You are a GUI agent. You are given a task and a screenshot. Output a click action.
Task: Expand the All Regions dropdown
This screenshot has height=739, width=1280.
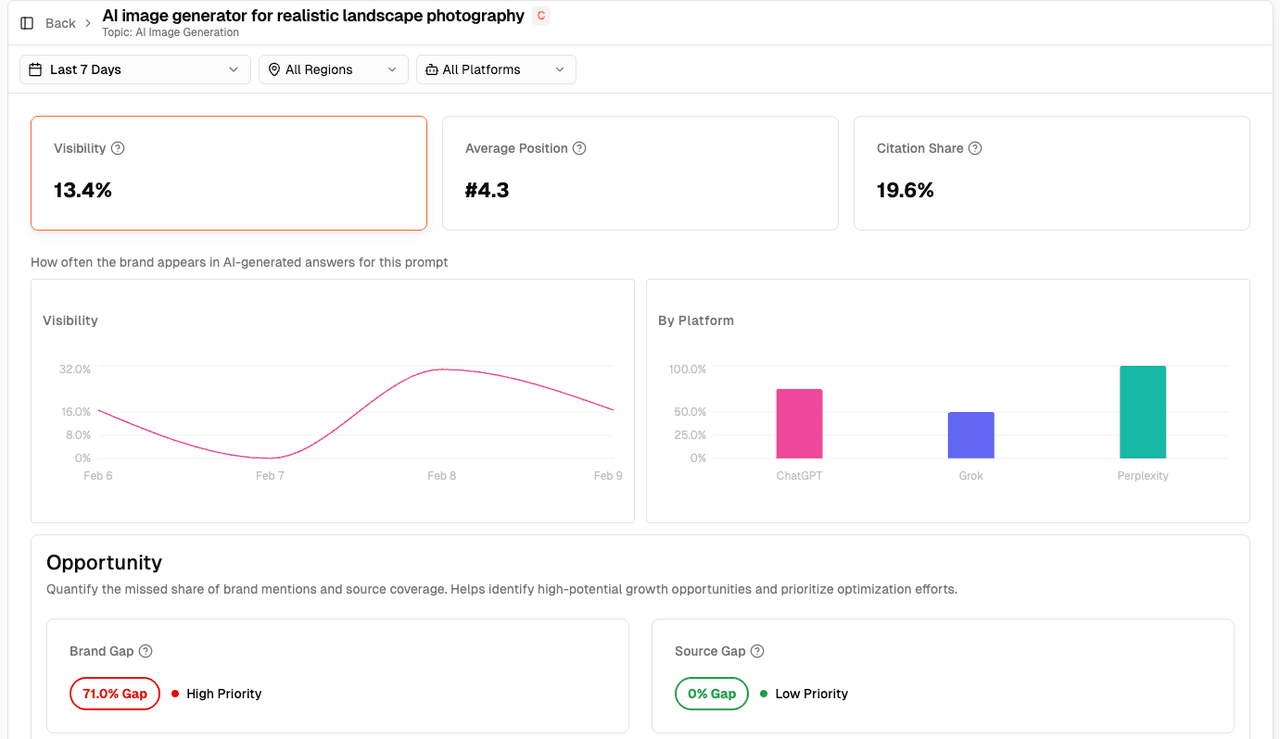pyautogui.click(x=333, y=70)
